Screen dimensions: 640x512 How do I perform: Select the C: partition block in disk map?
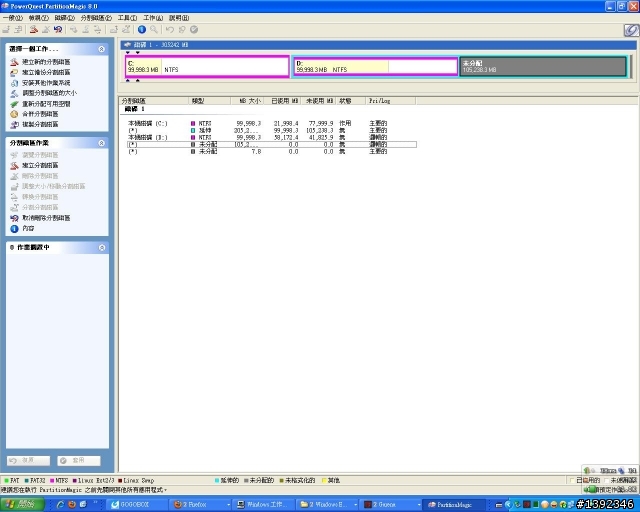[x=207, y=67]
